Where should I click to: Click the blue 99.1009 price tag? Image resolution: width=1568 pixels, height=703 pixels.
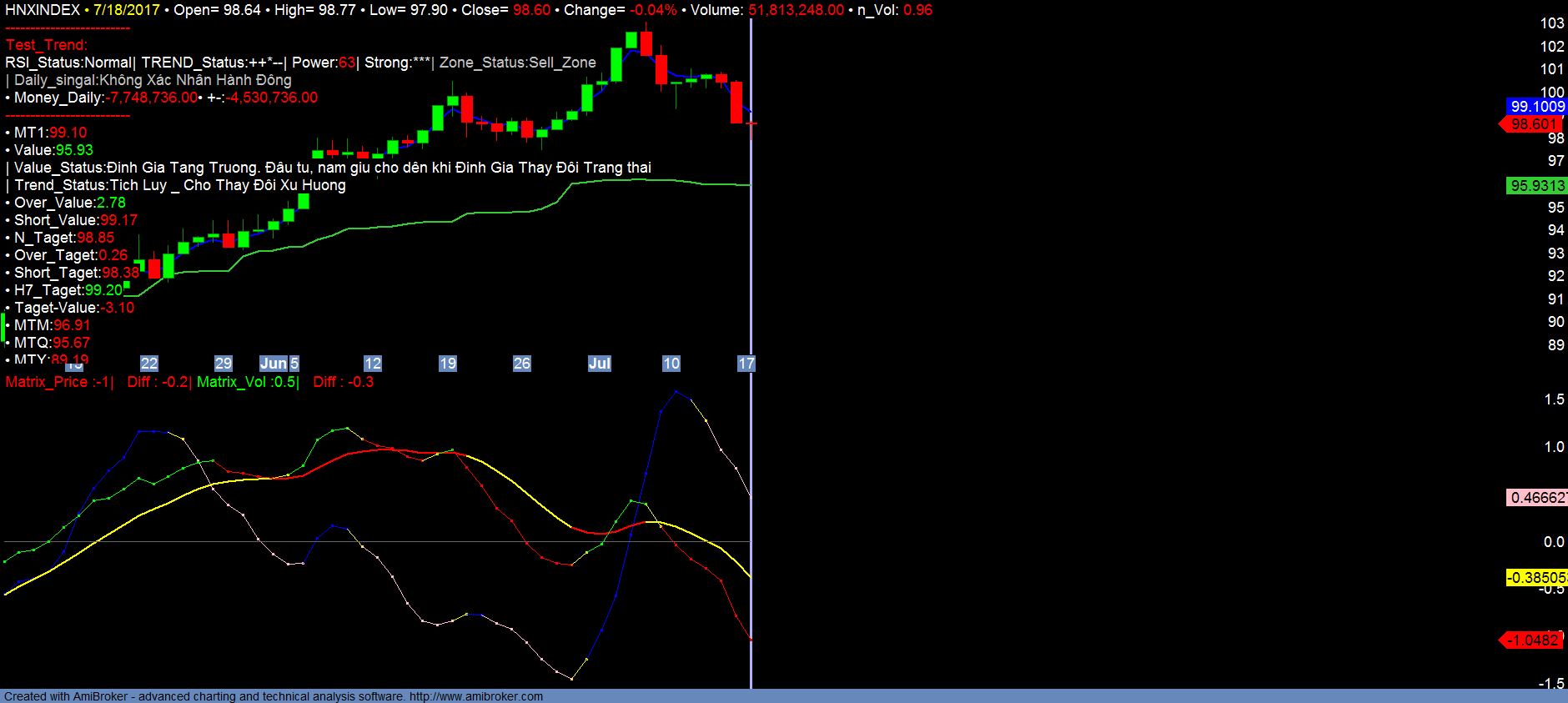click(x=1537, y=107)
